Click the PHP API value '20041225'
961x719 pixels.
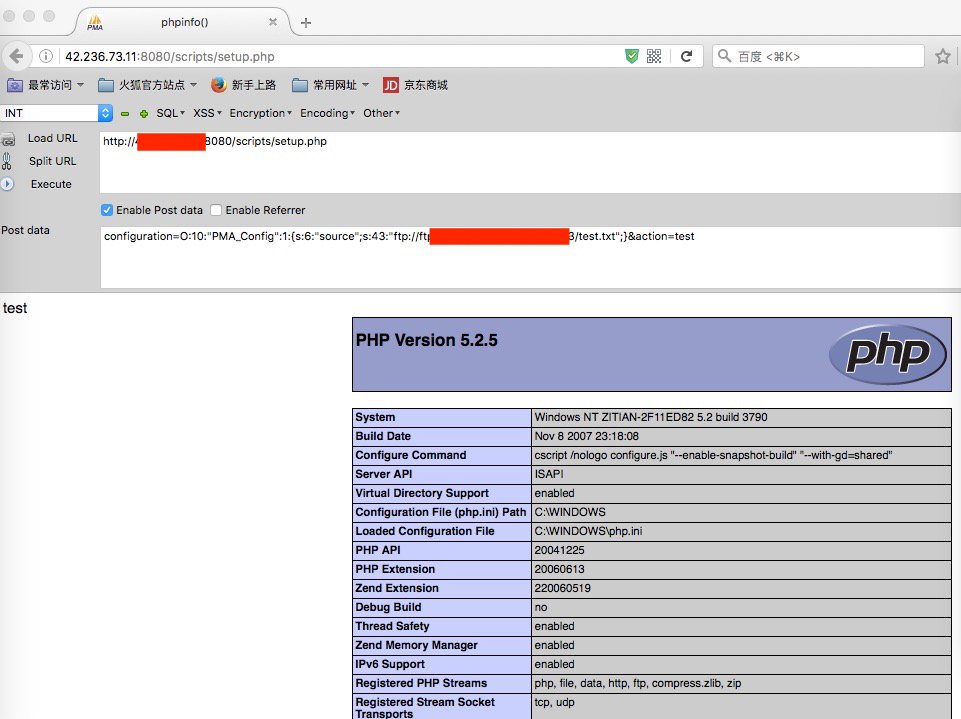[560, 550]
